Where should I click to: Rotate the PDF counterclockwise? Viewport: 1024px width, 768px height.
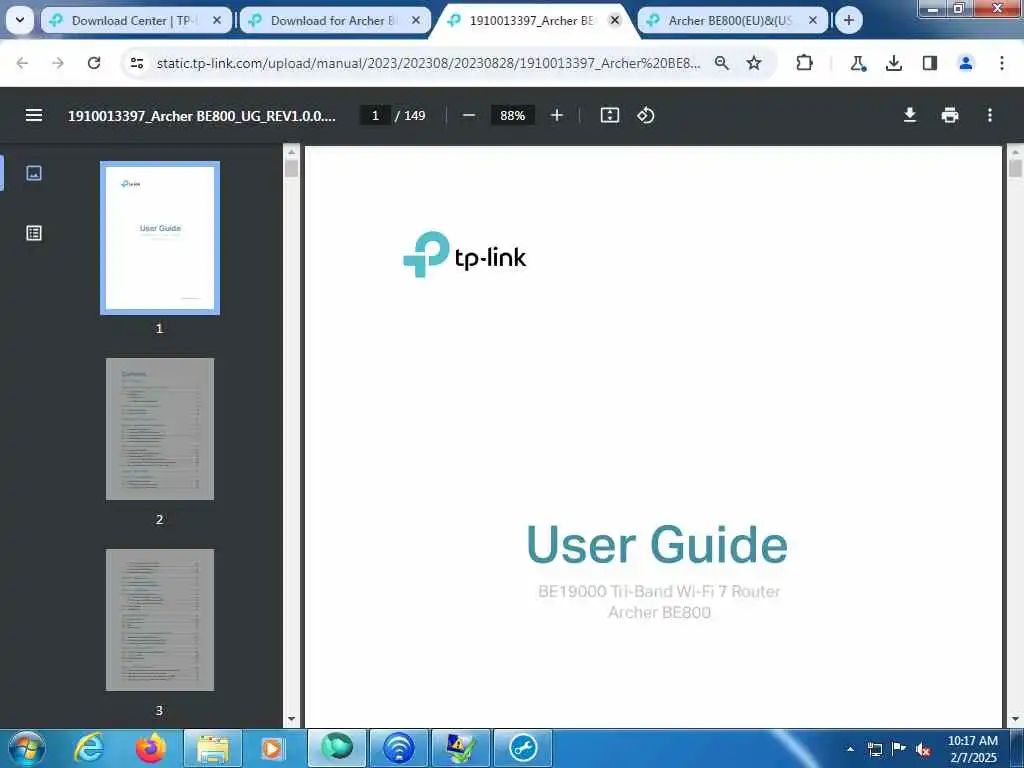pyautogui.click(x=645, y=116)
